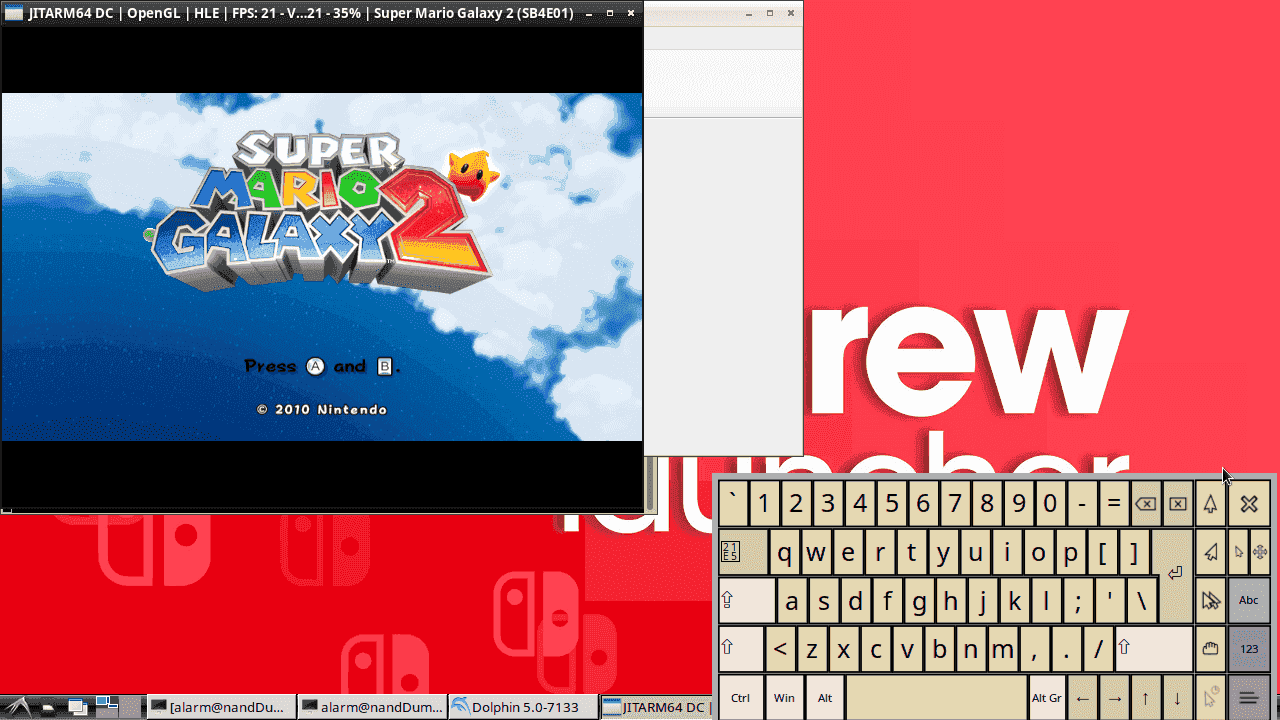This screenshot has height=720, width=1280.
Task: Toggle the left Shift key
Action: coord(741,648)
